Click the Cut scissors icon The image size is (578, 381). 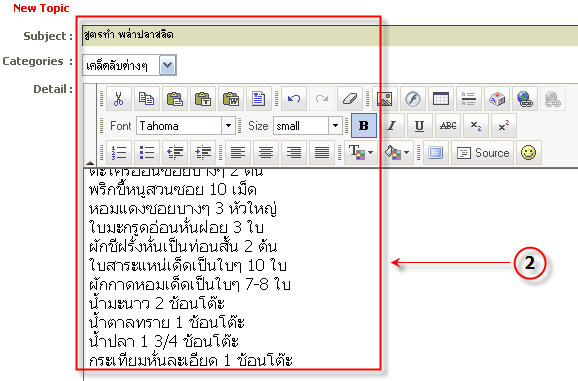(x=118, y=99)
